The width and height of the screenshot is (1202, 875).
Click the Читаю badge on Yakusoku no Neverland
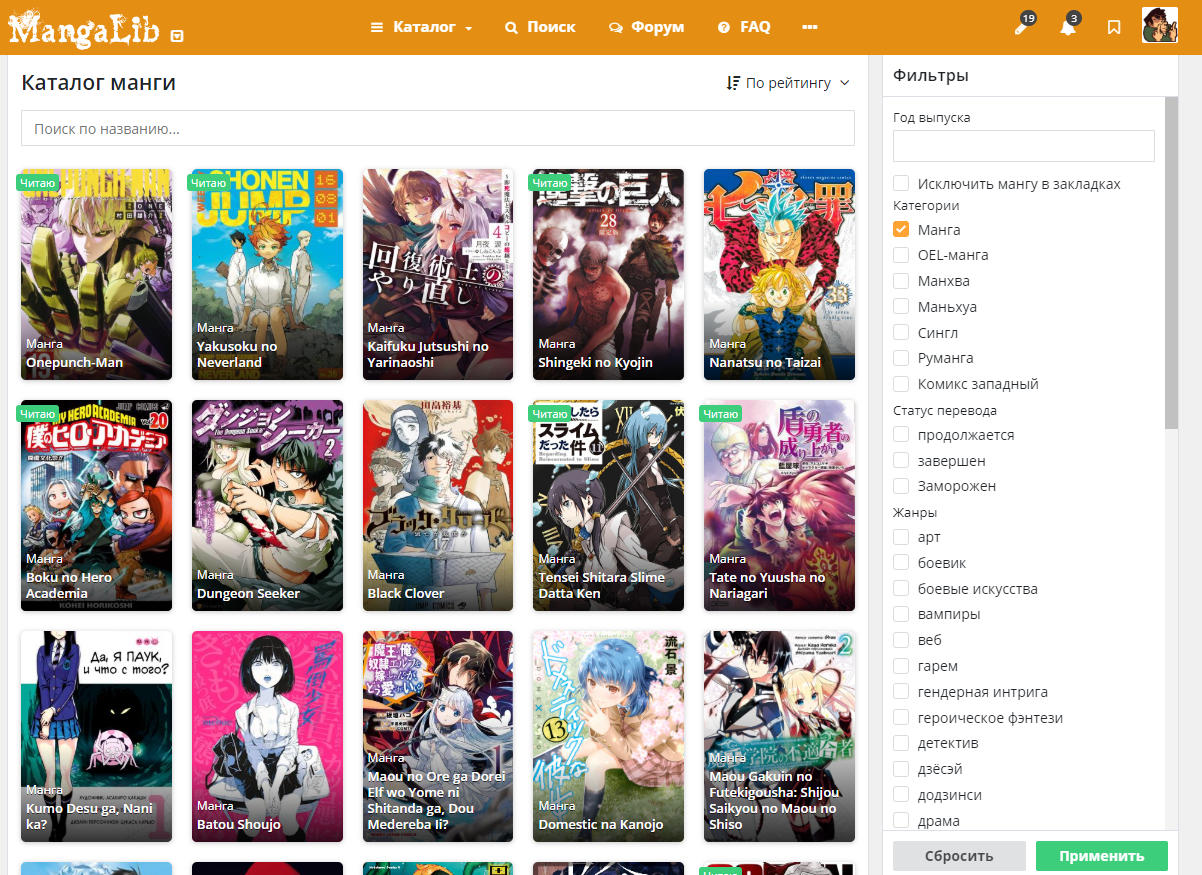coord(209,183)
